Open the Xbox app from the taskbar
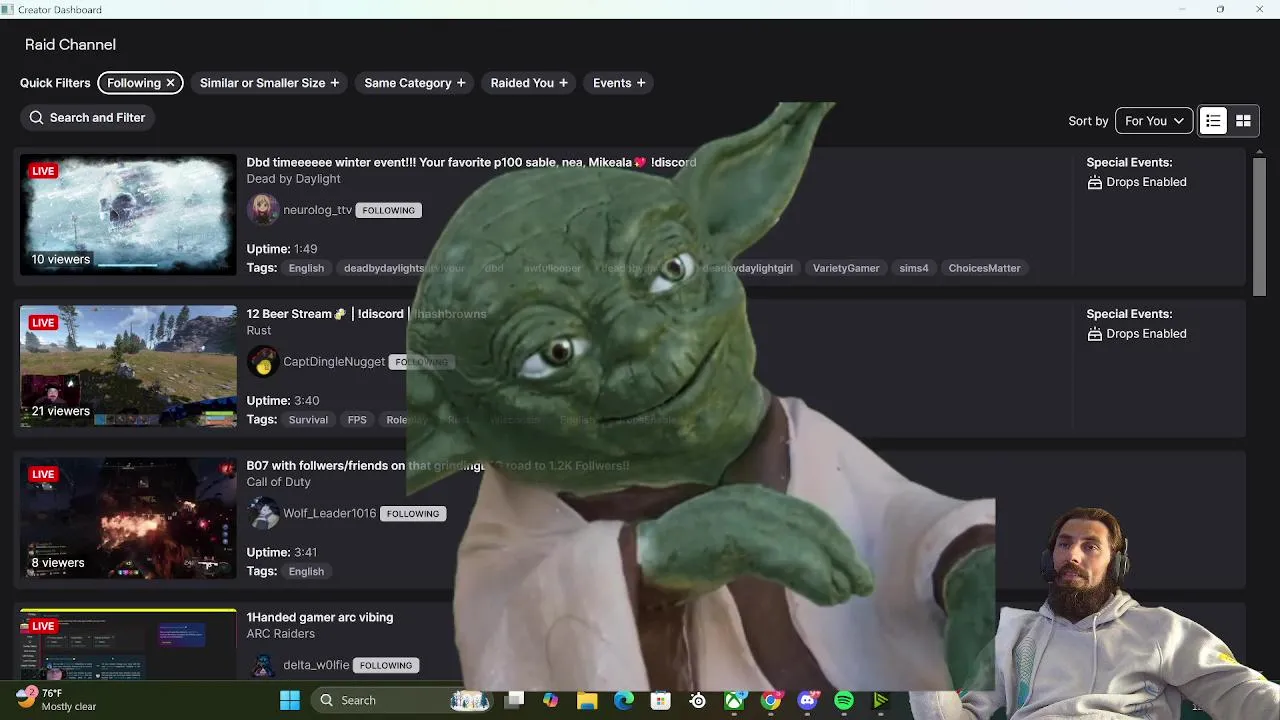Viewport: 1280px width, 720px height. (734, 700)
